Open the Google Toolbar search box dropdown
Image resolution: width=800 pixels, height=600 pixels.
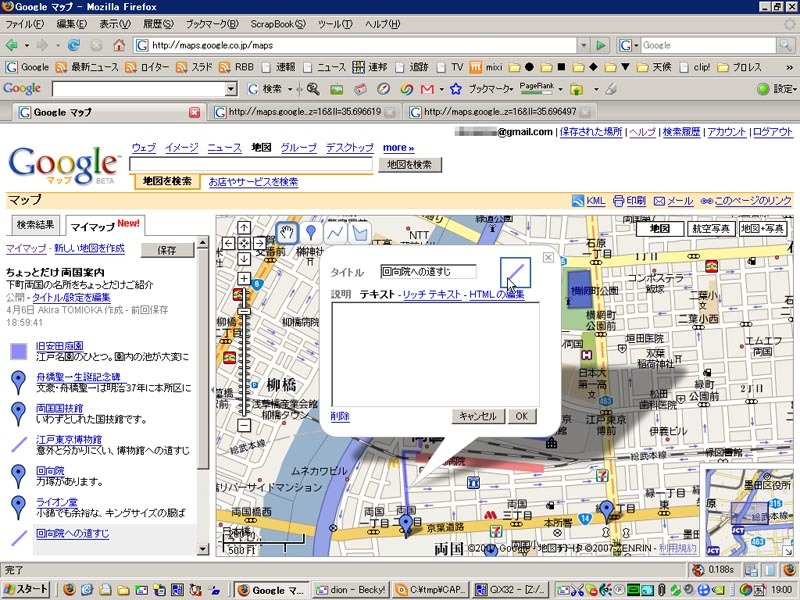point(231,89)
